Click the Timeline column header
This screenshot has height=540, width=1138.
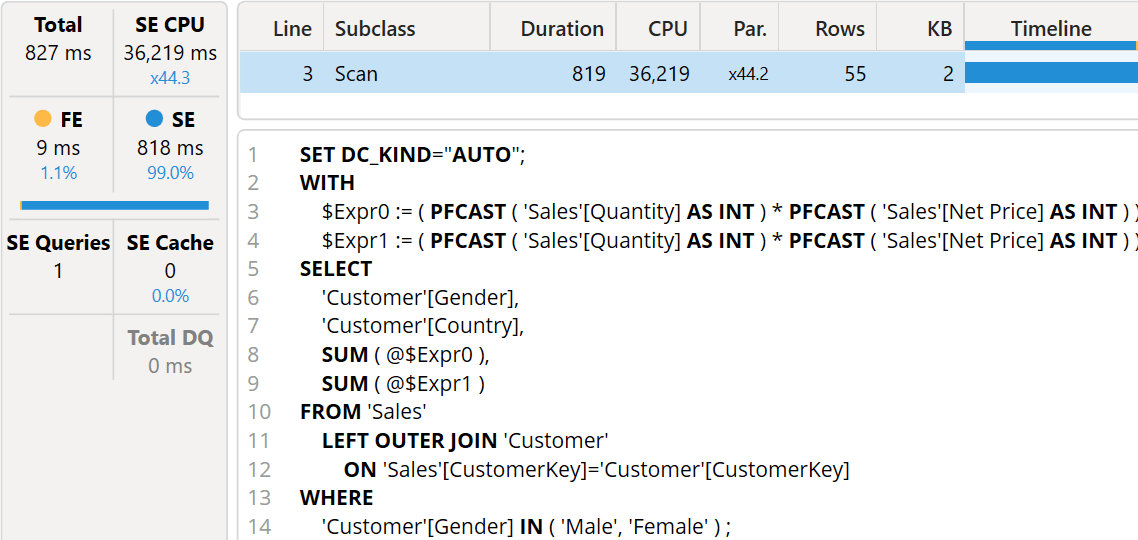(x=1050, y=29)
